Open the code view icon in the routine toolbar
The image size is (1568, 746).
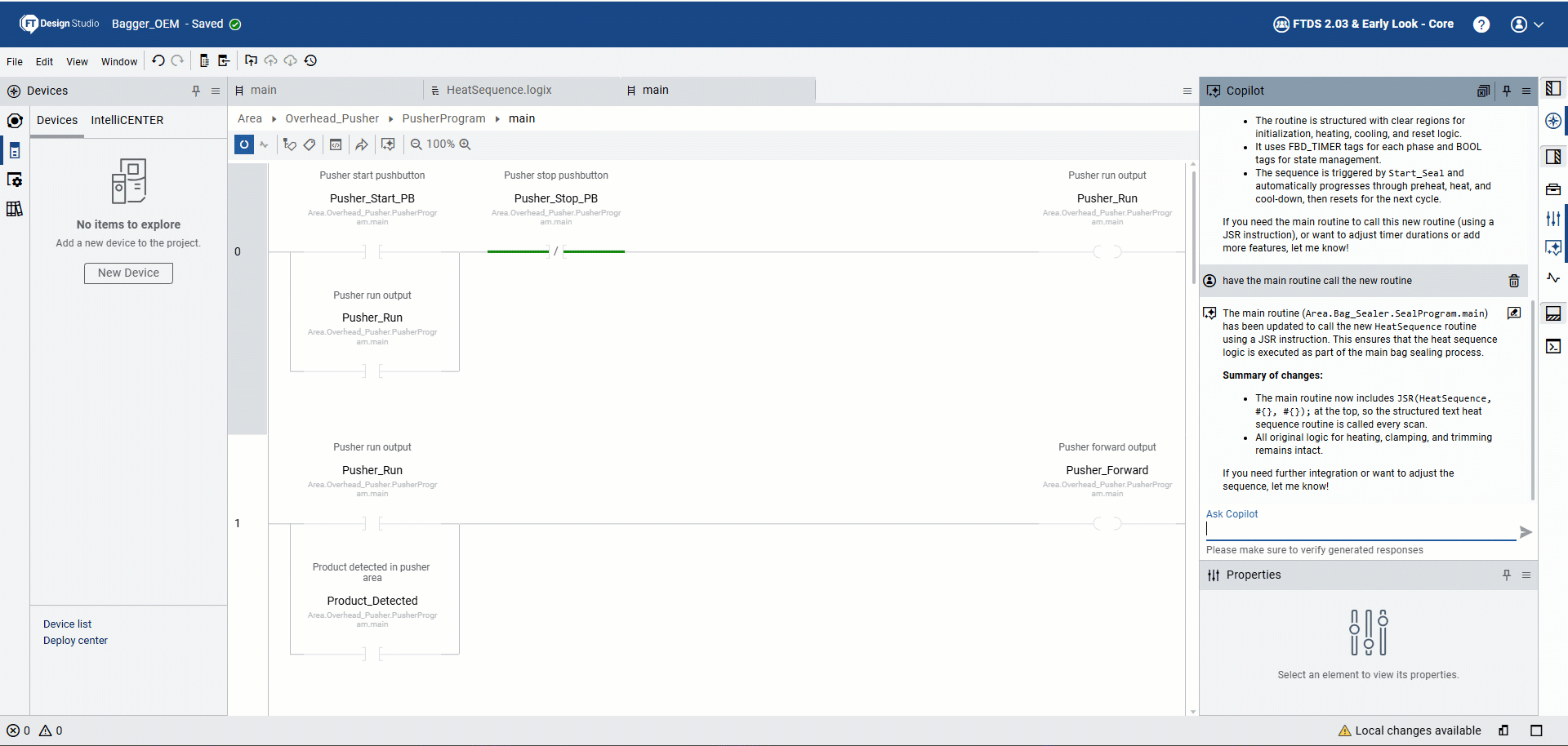(336, 144)
